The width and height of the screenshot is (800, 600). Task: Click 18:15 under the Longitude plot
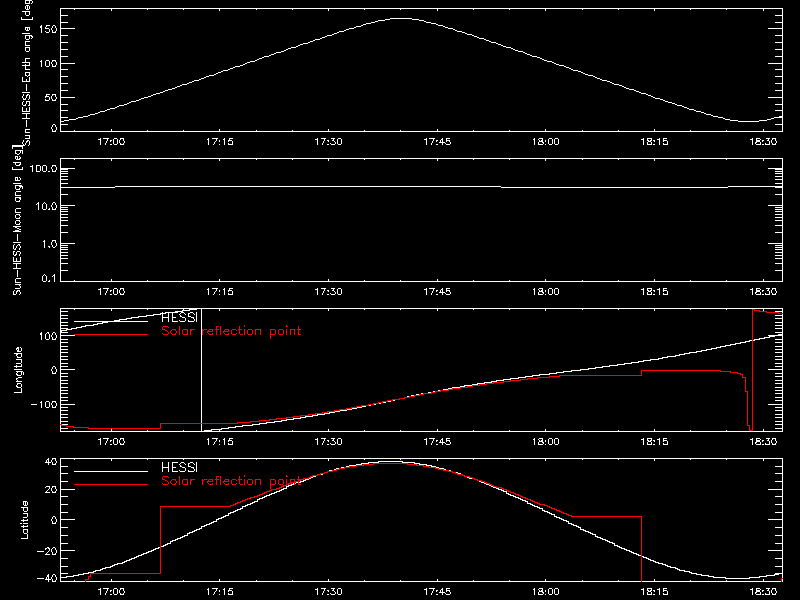pyautogui.click(x=654, y=441)
